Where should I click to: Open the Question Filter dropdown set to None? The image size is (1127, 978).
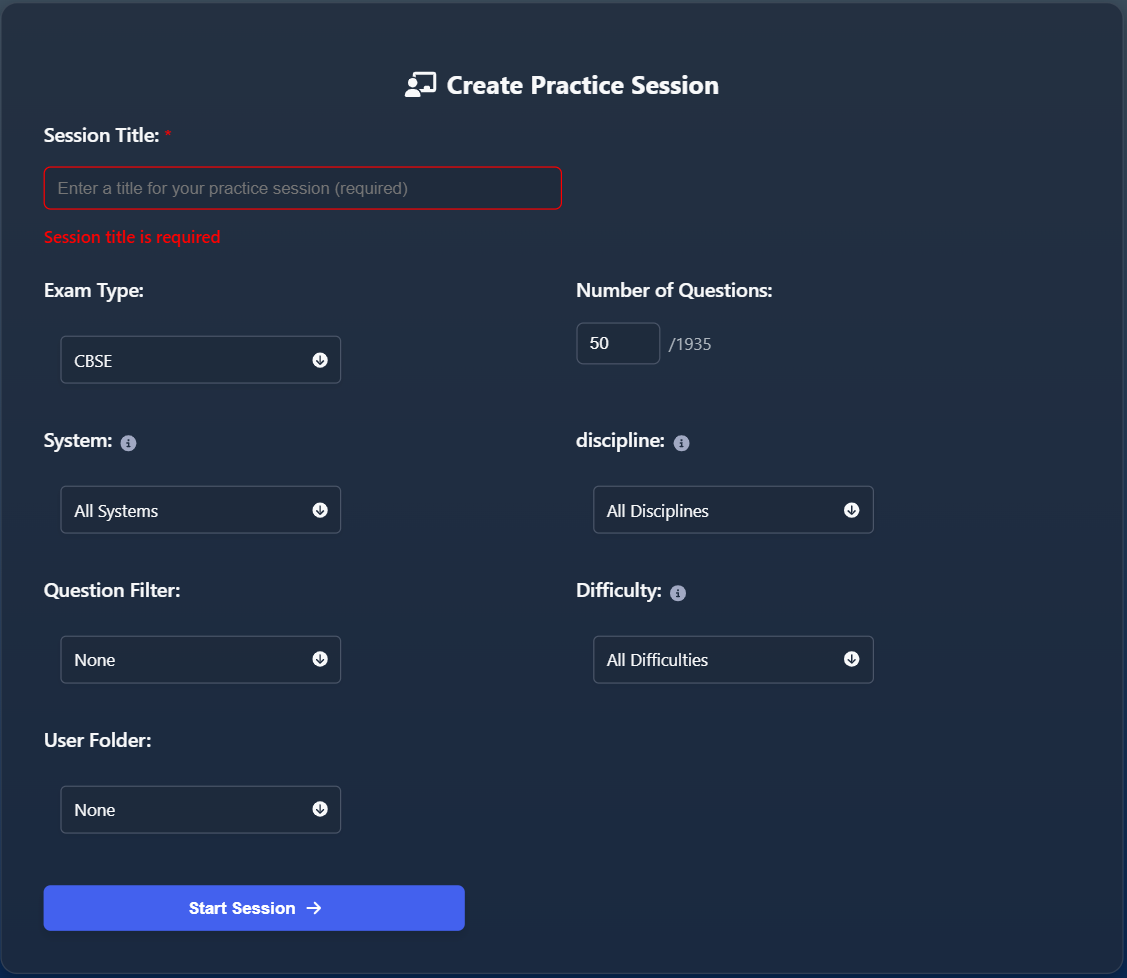[200, 659]
